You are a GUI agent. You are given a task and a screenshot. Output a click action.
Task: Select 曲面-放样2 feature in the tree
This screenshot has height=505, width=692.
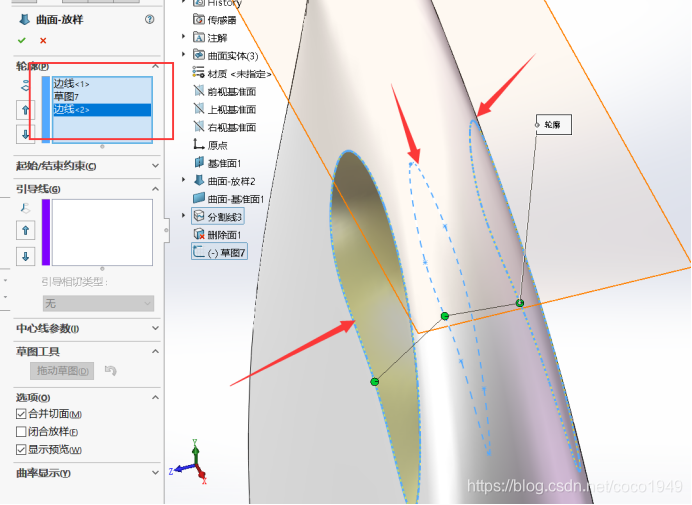[x=231, y=181]
